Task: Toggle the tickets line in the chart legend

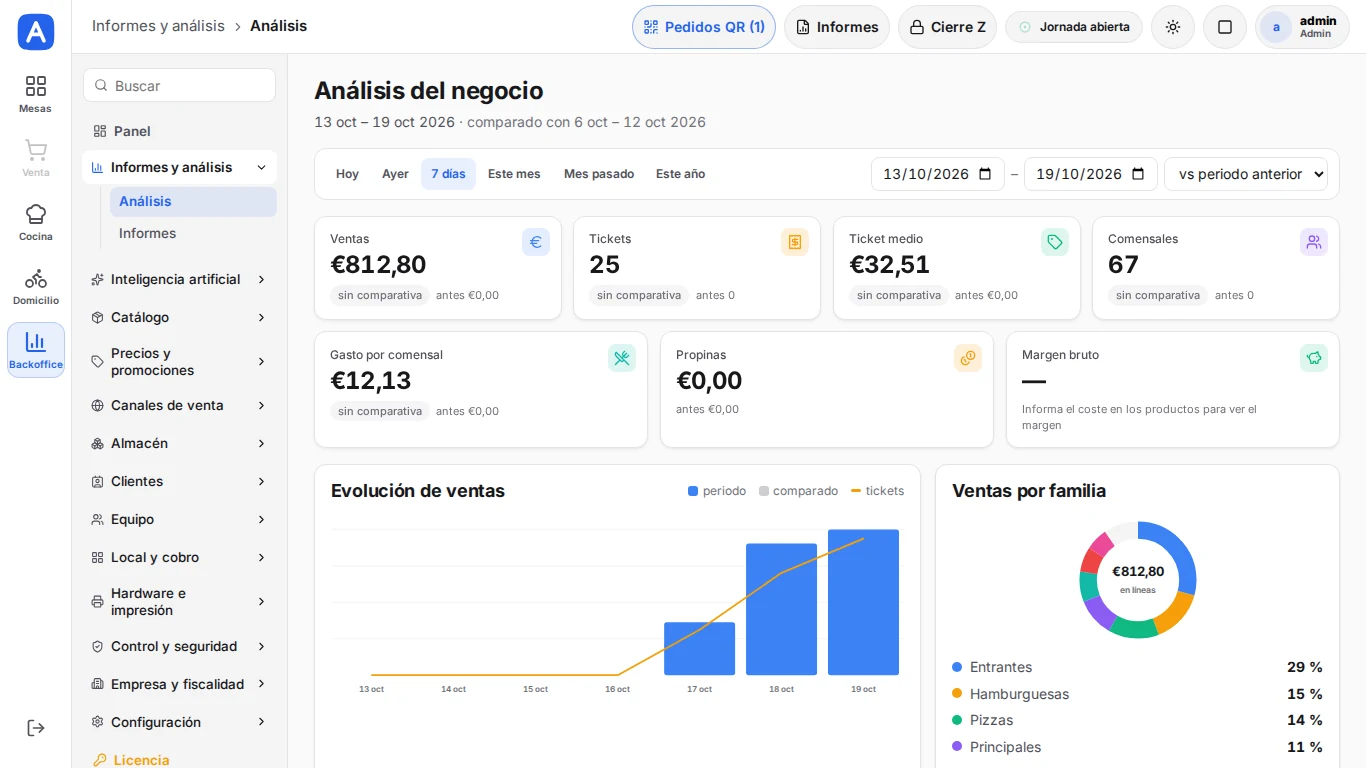Action: (877, 491)
